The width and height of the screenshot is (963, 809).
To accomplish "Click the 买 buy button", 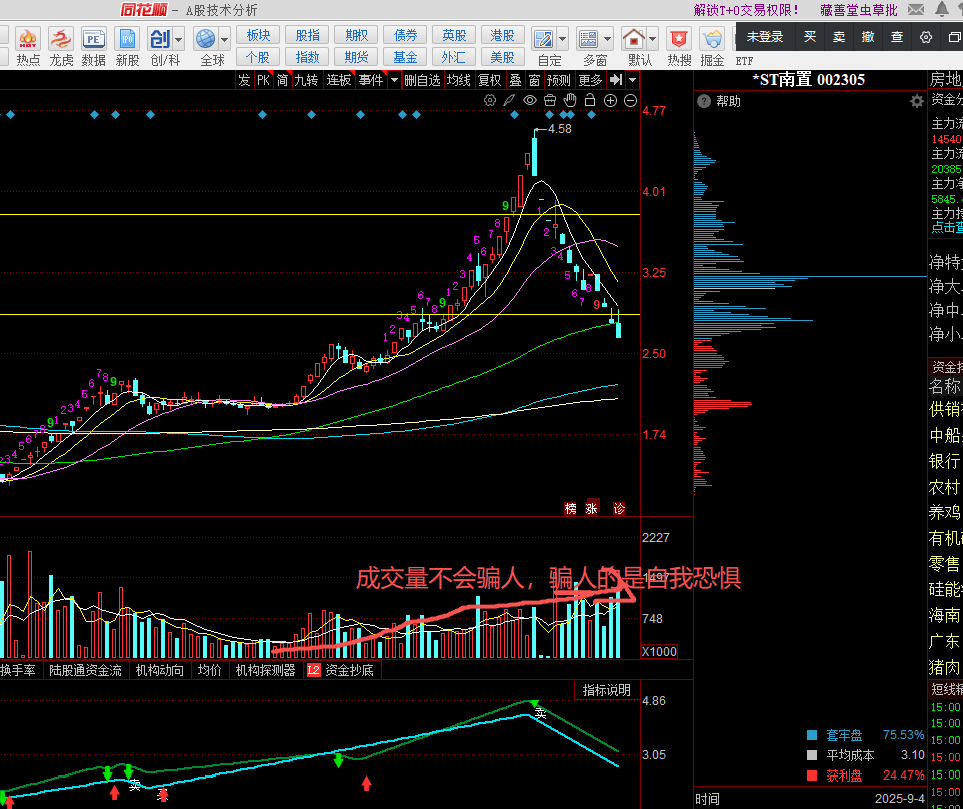I will coord(810,37).
